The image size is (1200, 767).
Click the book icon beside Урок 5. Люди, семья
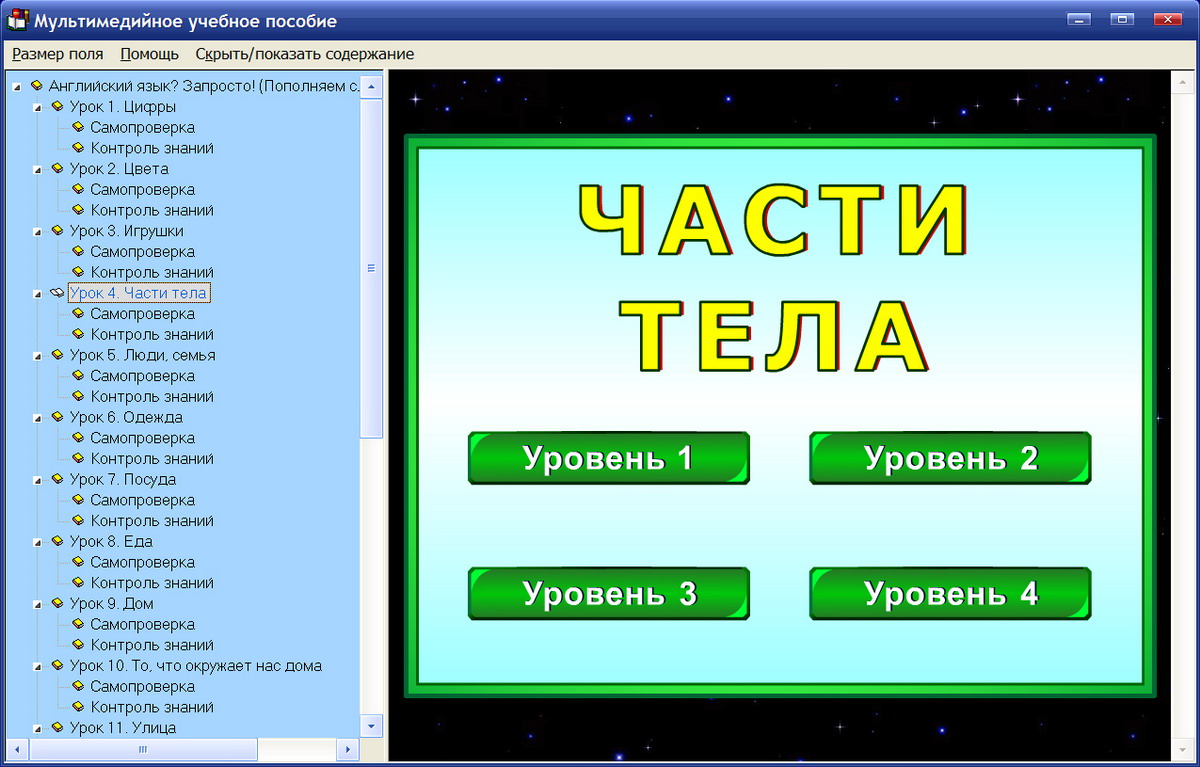[57, 355]
